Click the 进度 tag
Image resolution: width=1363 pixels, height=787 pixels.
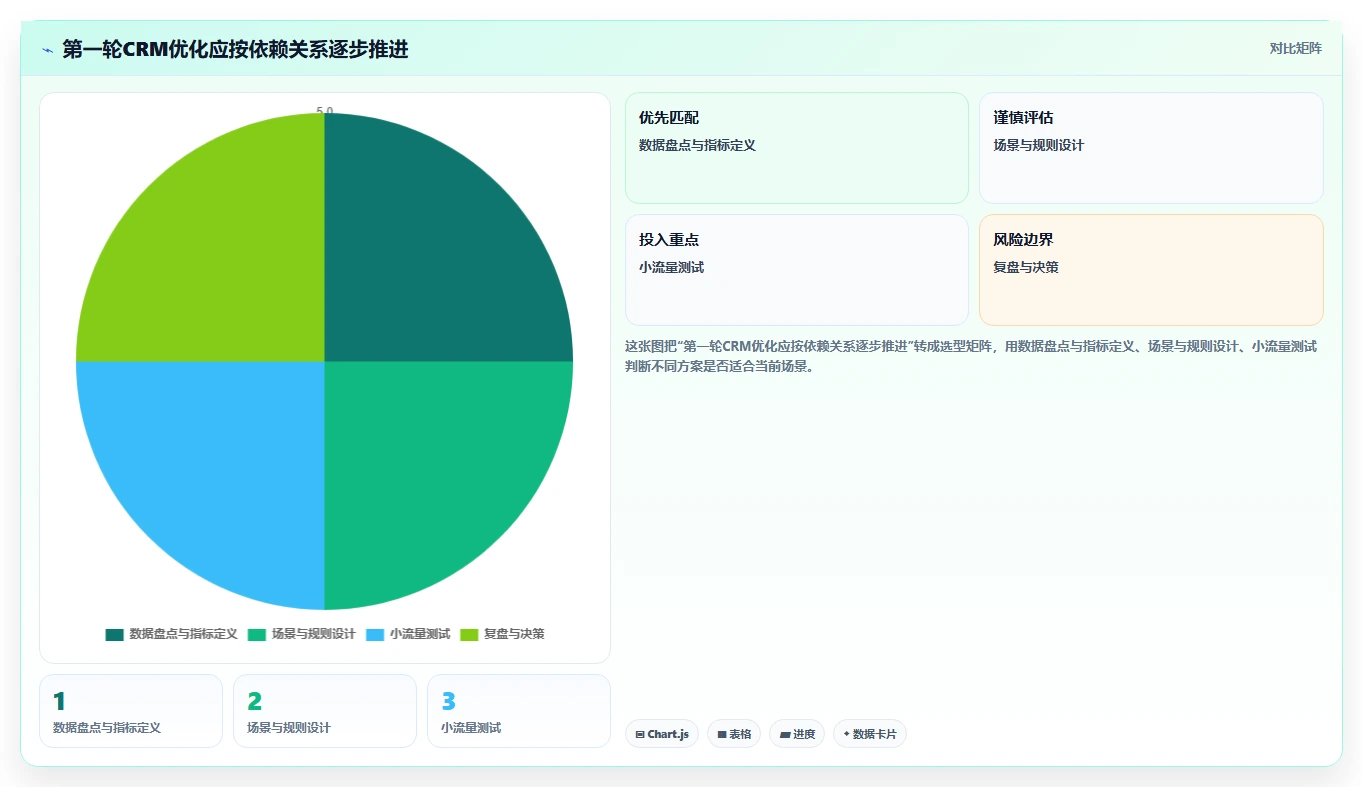pos(797,734)
